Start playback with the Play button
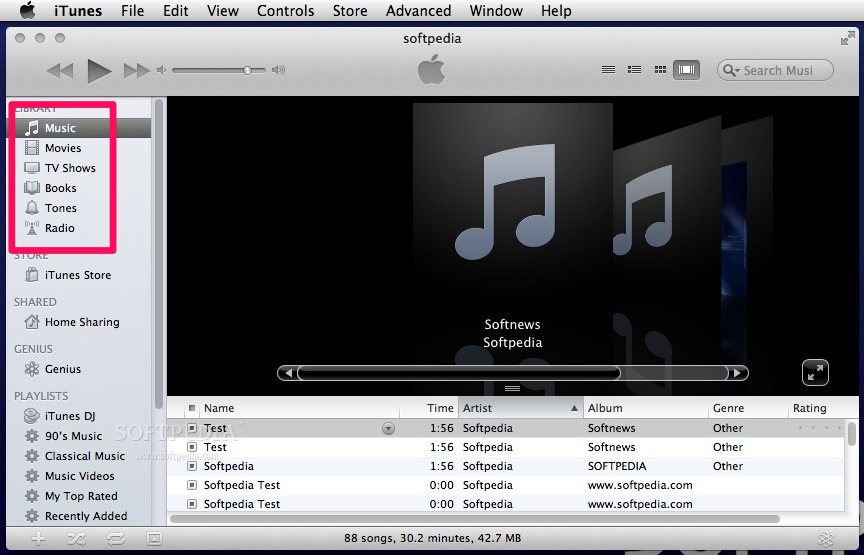The width and height of the screenshot is (864, 555). coord(99,71)
